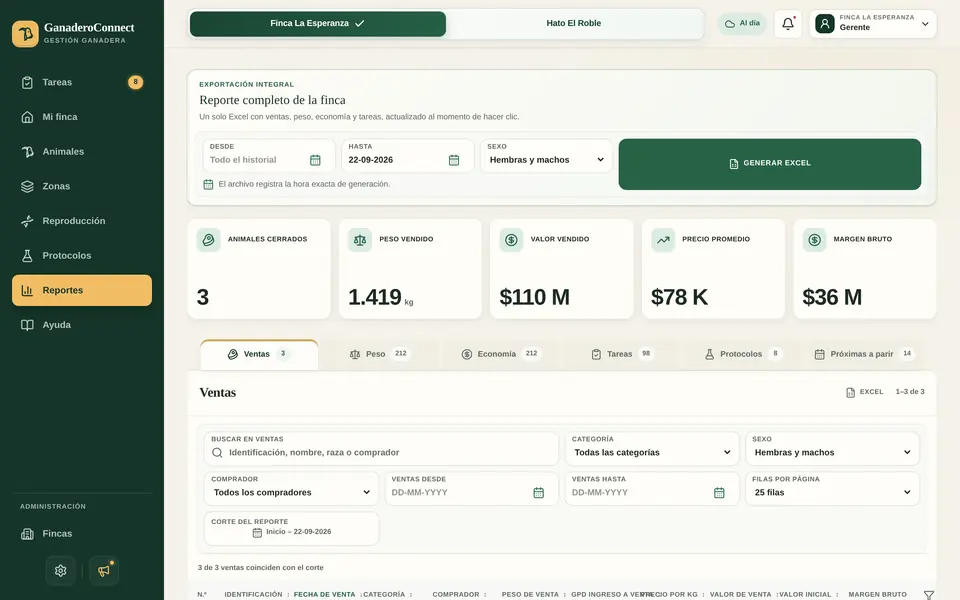Go to Reproducción in sidebar
This screenshot has height=600, width=960.
pos(82,221)
